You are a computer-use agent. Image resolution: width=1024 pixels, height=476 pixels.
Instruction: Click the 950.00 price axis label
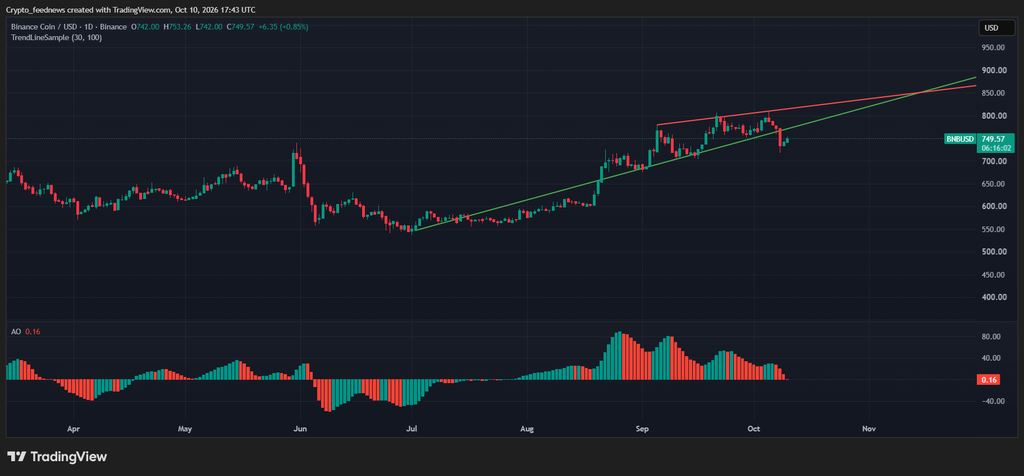tap(993, 48)
